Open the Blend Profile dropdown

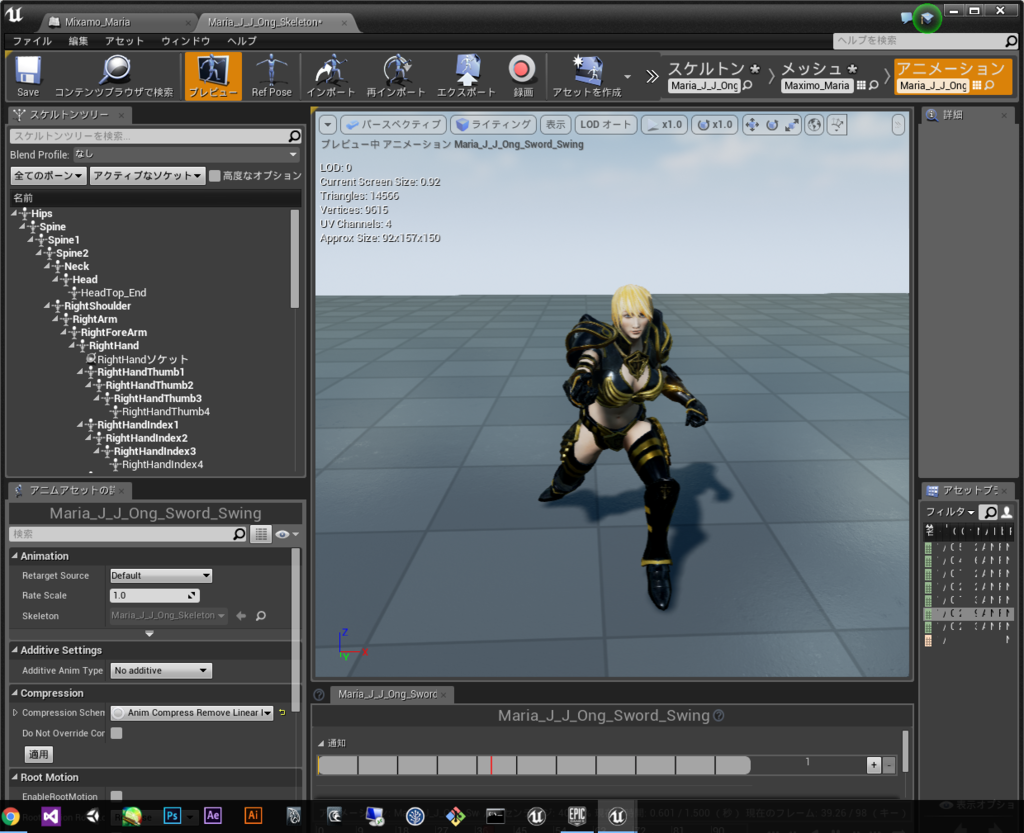tap(186, 155)
